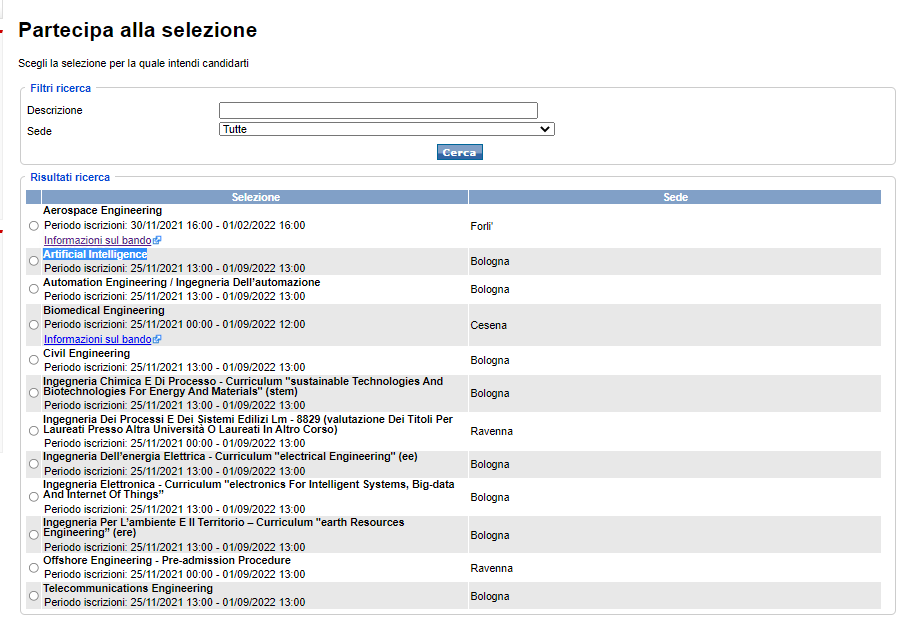908x617 pixels.
Task: Click the Sede column header
Action: tap(675, 197)
